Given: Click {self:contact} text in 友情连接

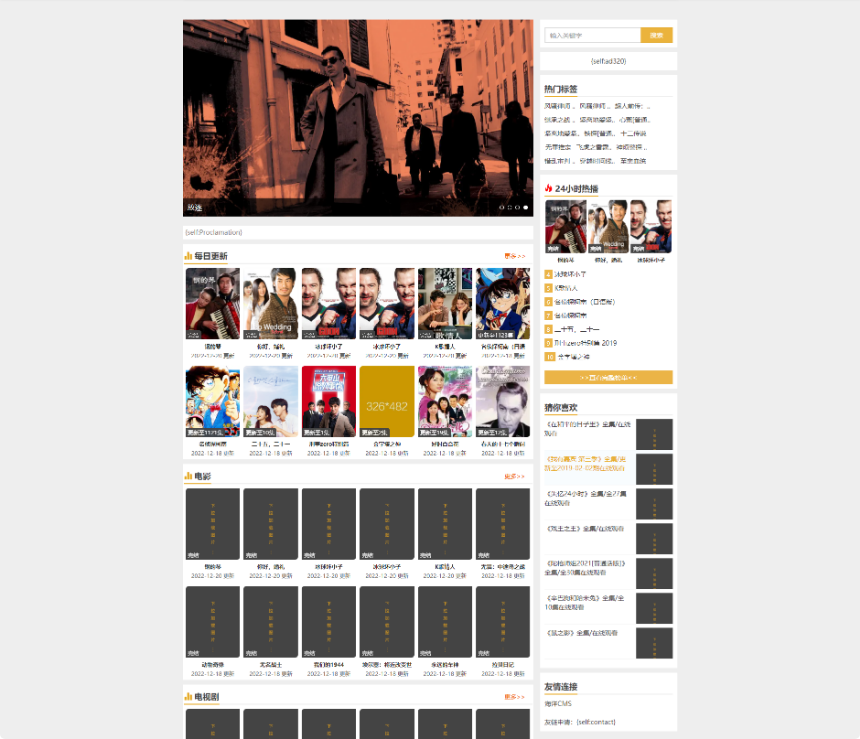Looking at the screenshot, I should (596, 722).
